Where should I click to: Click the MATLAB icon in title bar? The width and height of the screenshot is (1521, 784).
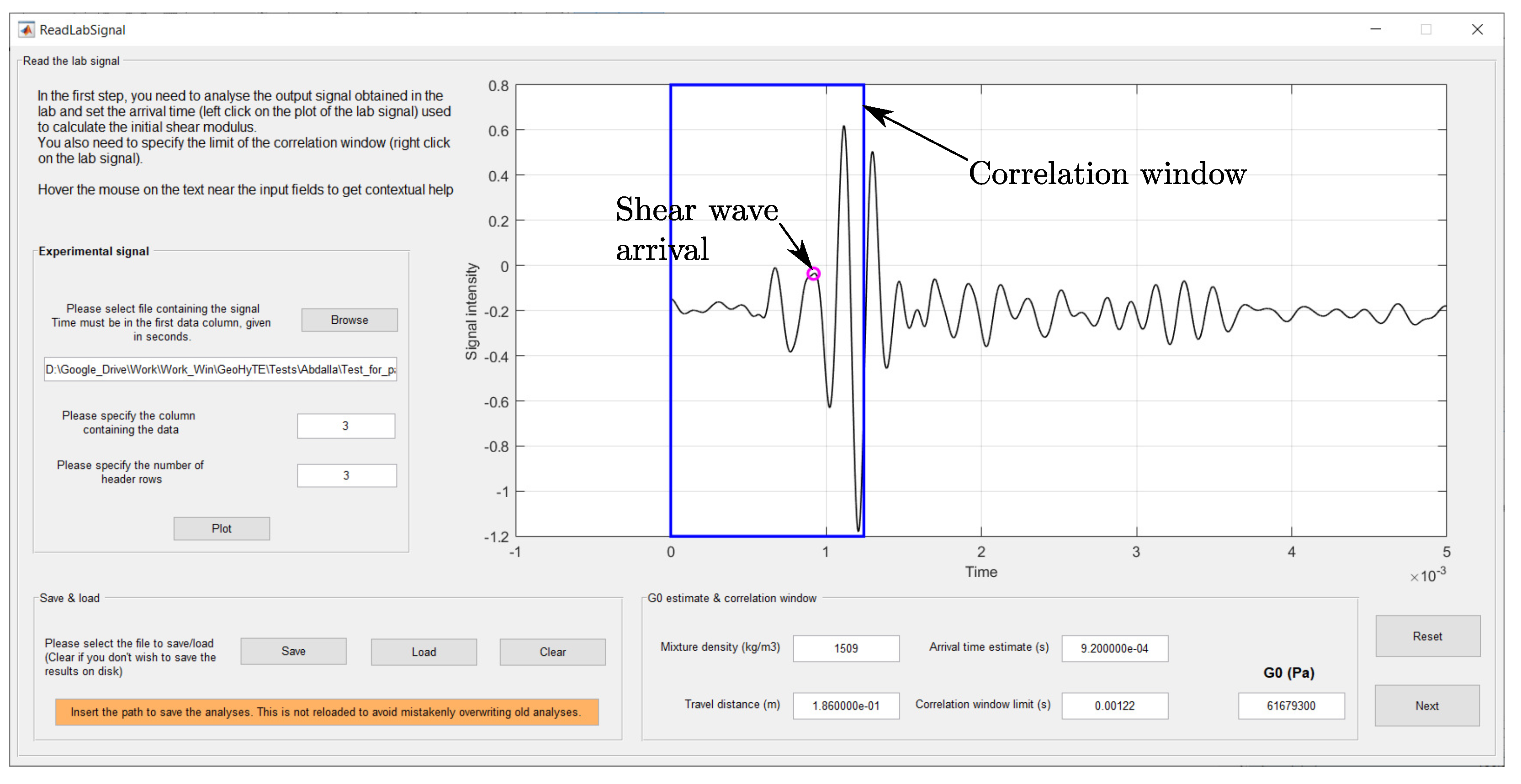click(26, 30)
